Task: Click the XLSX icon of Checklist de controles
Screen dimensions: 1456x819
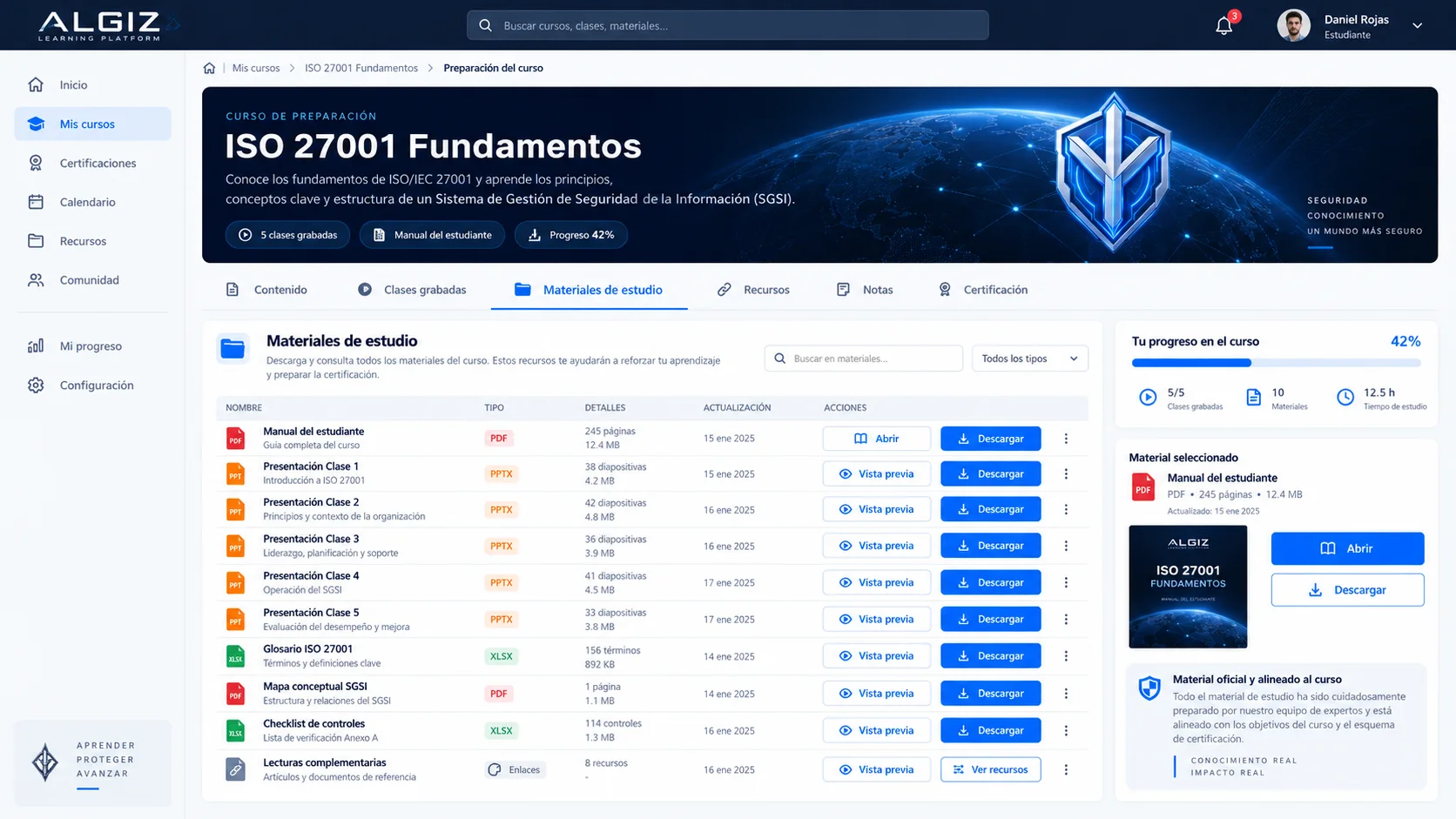Action: click(x=235, y=730)
